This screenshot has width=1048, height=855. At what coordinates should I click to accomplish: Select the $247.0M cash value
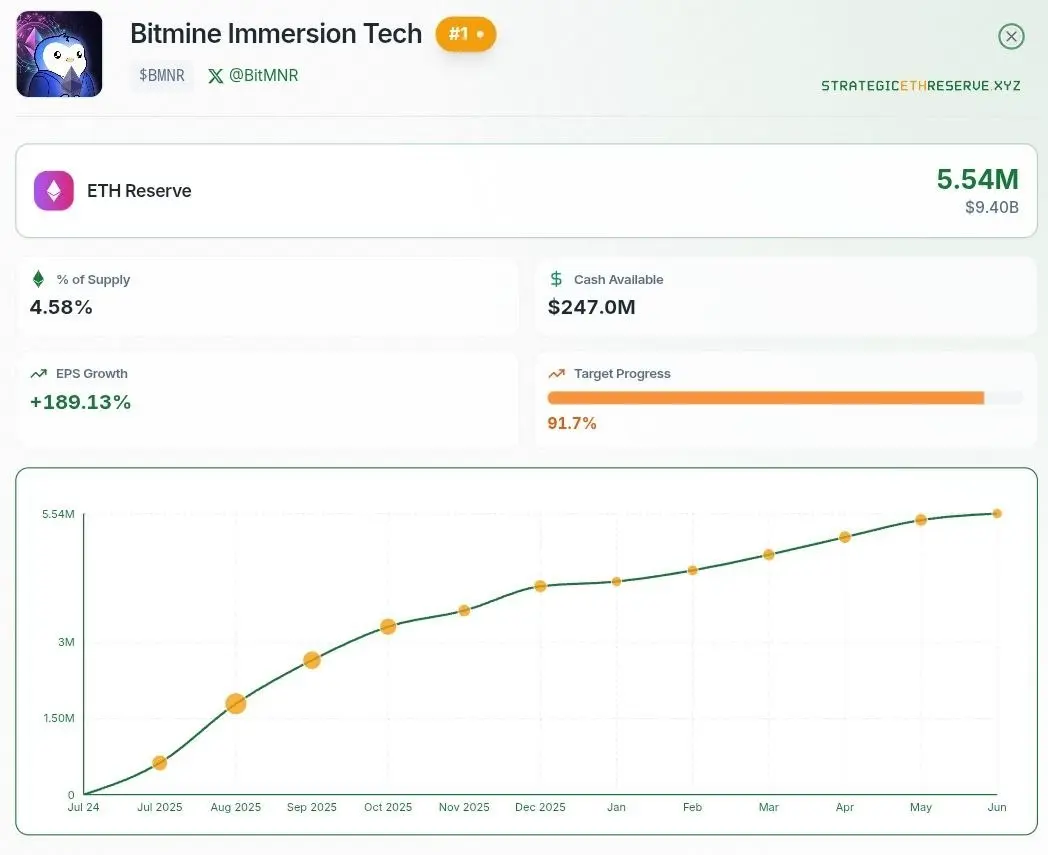(592, 308)
